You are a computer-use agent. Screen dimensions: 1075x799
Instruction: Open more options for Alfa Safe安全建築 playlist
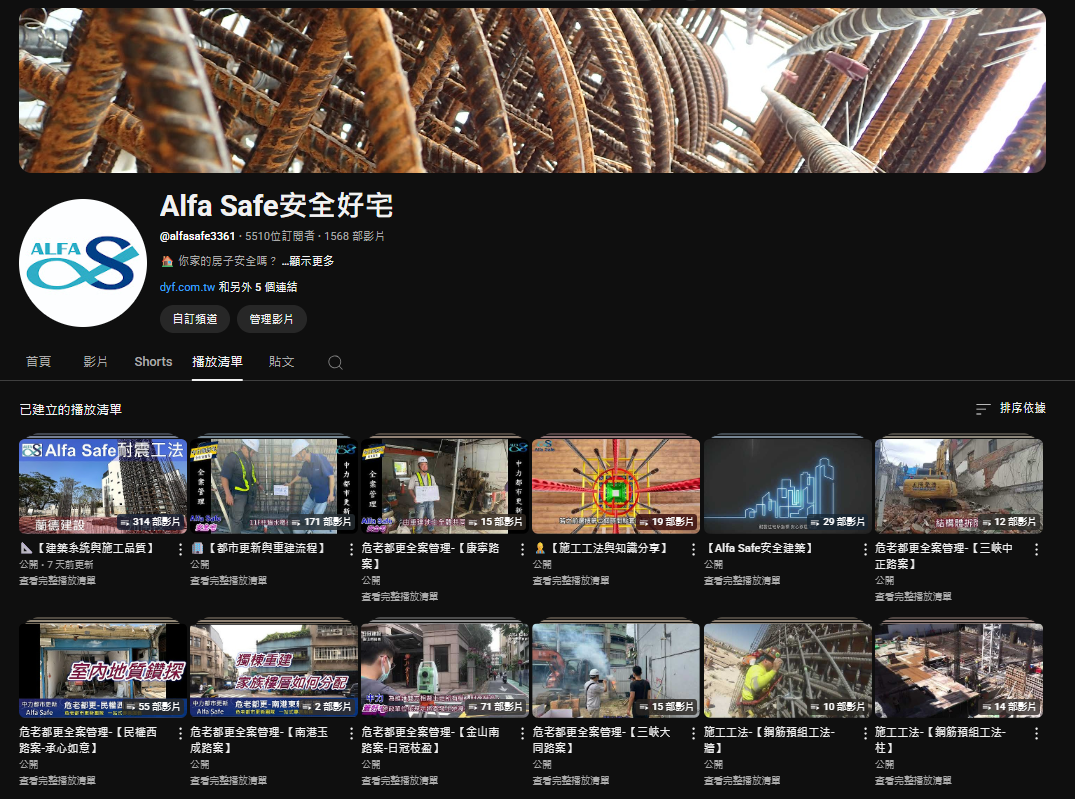[x=866, y=549]
